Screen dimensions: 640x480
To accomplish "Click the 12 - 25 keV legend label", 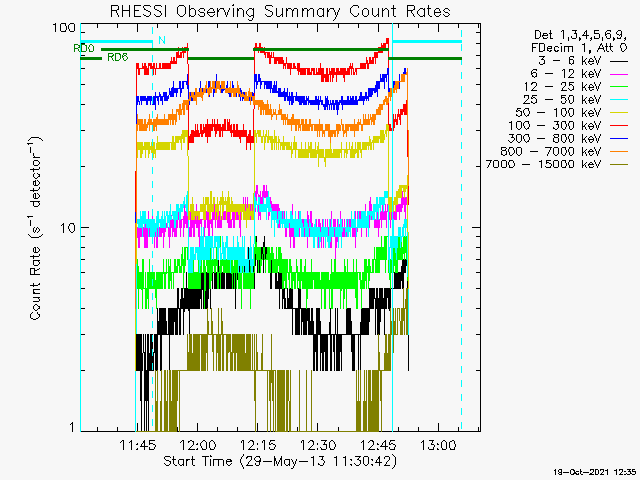I will click(562, 87).
